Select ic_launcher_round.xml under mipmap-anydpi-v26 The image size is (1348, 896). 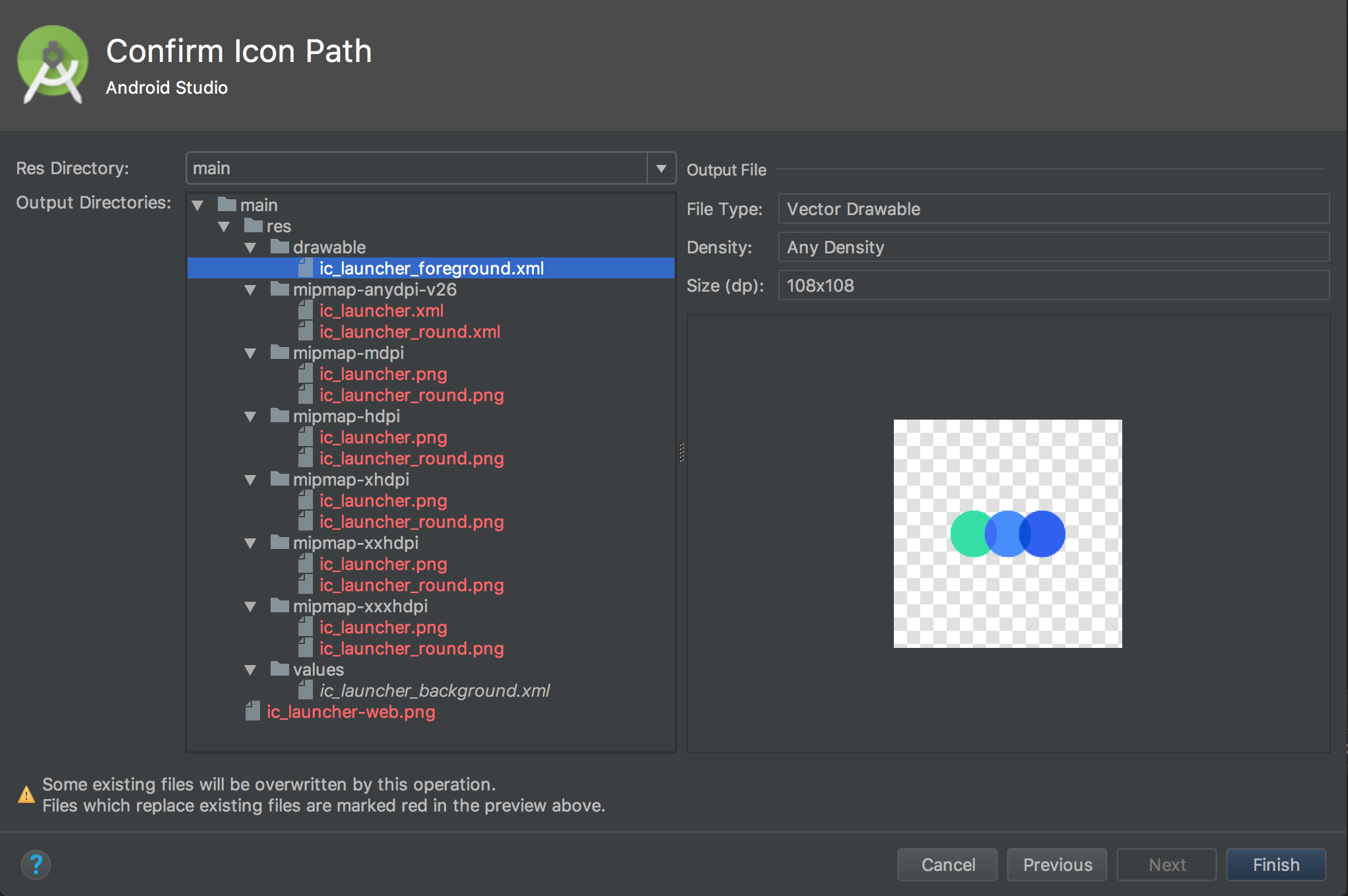click(x=410, y=331)
